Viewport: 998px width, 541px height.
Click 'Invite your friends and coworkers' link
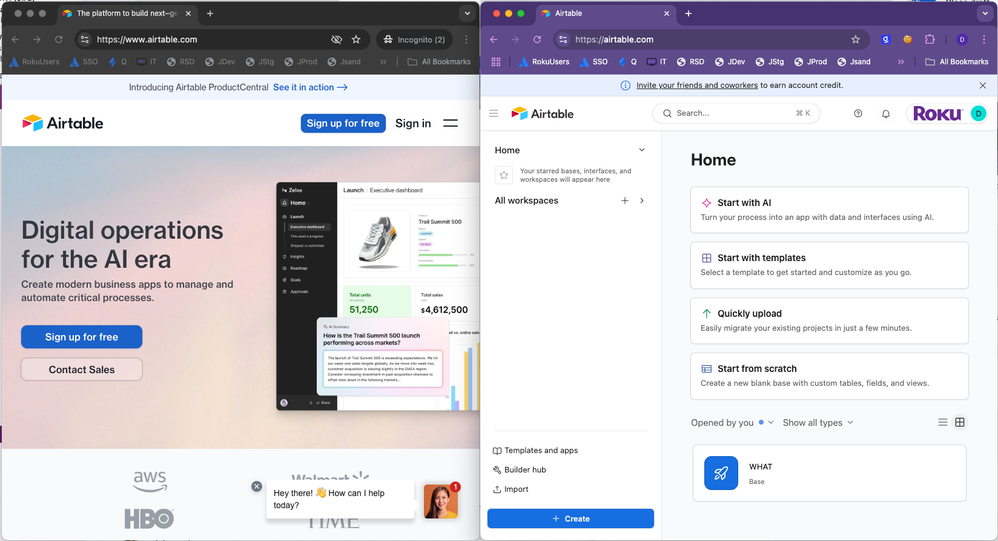click(697, 85)
